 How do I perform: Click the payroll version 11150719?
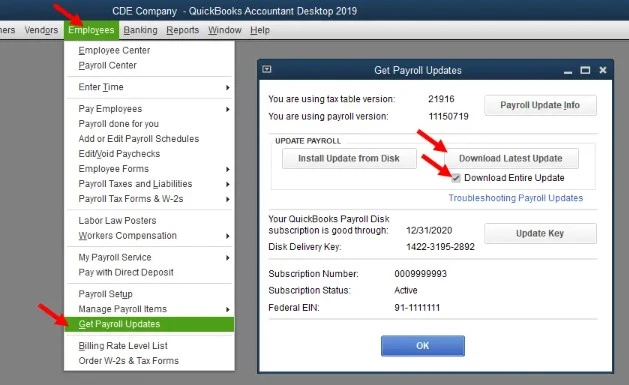[448, 116]
